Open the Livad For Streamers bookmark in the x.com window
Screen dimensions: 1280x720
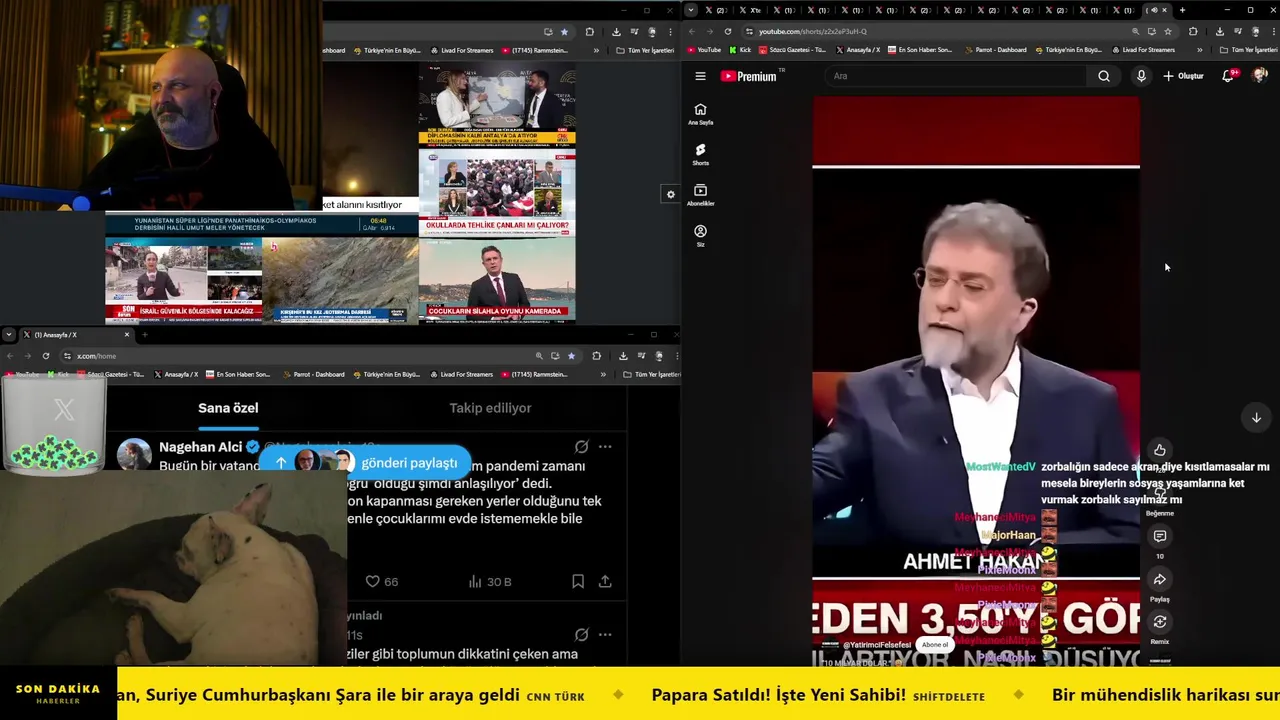pos(462,374)
